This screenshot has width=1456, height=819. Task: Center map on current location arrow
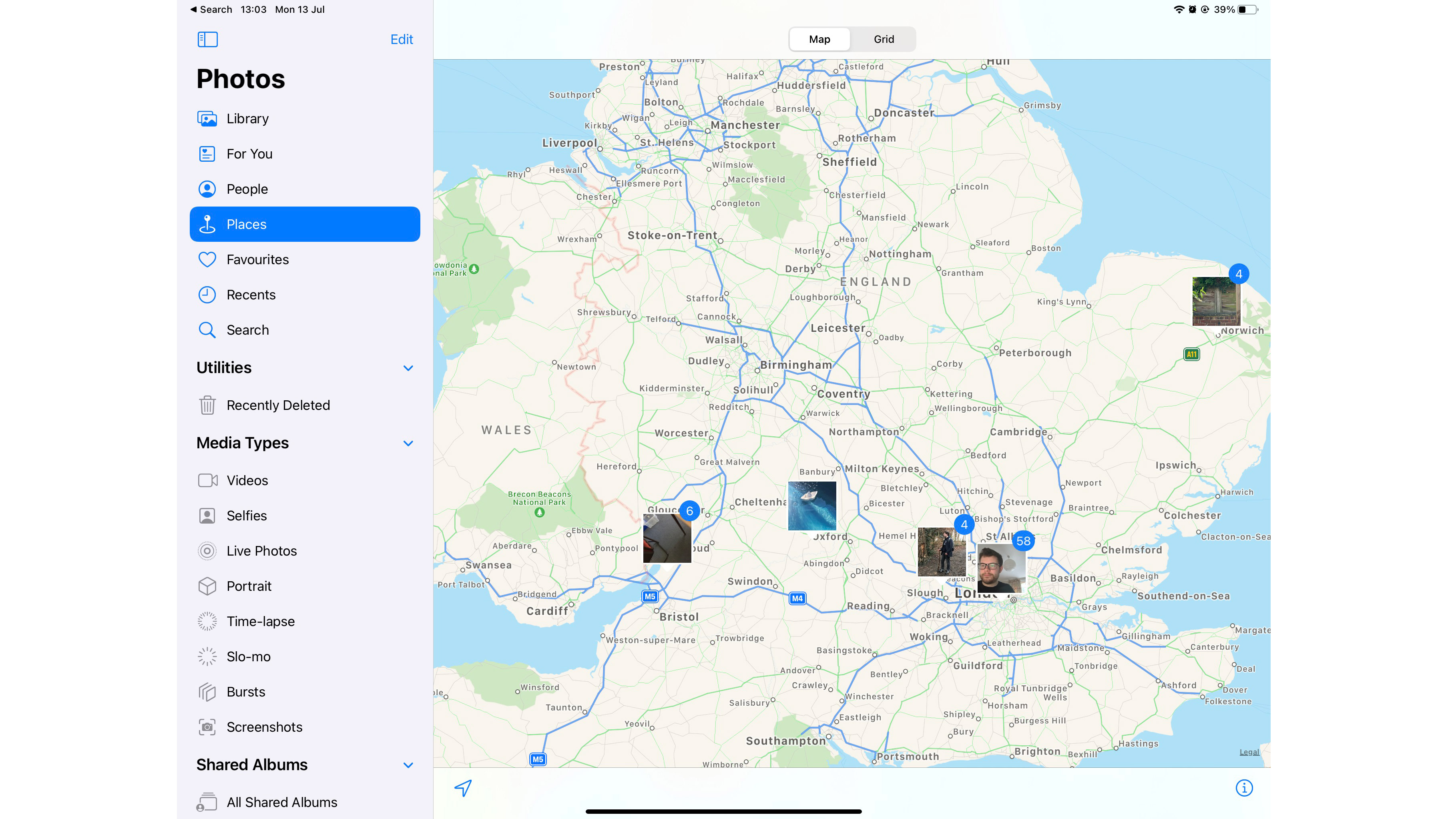click(x=463, y=788)
